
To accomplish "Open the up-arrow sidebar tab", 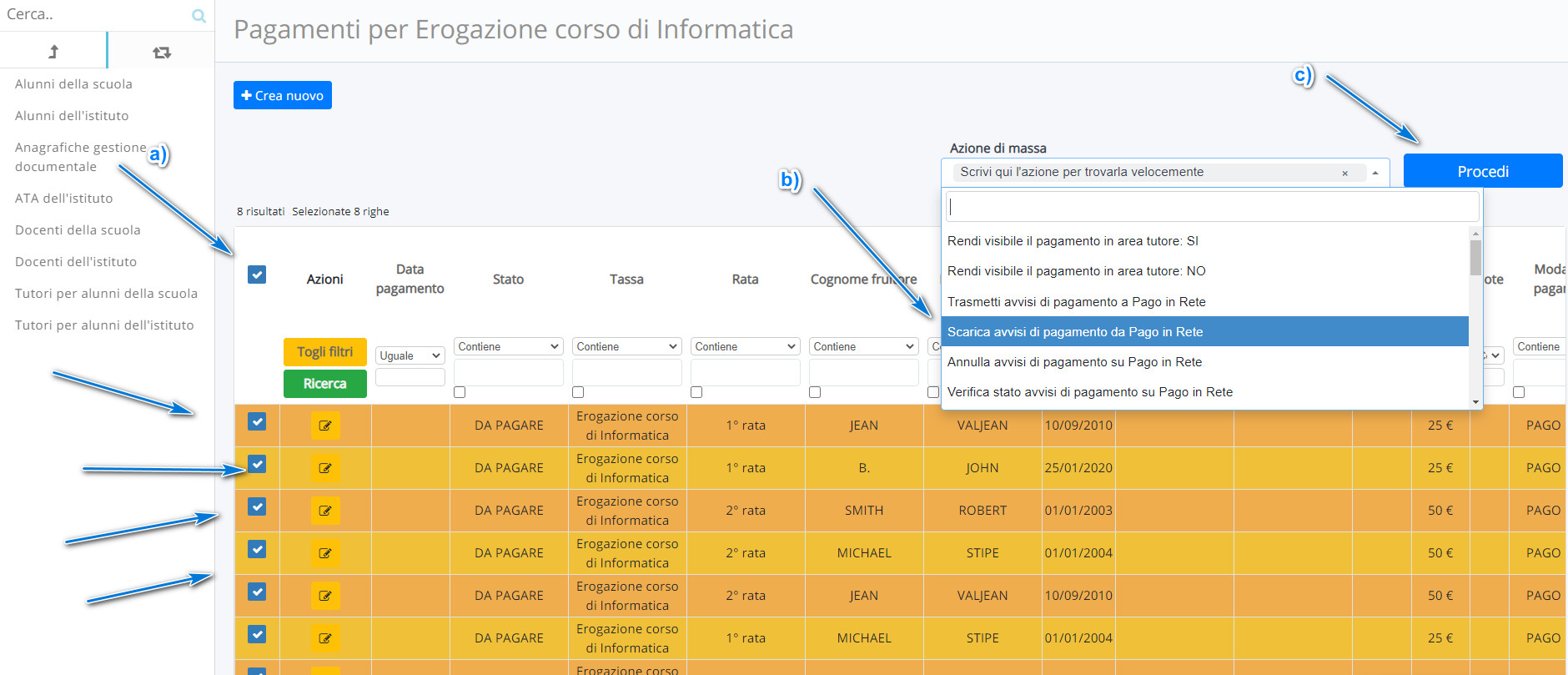I will (x=53, y=52).
